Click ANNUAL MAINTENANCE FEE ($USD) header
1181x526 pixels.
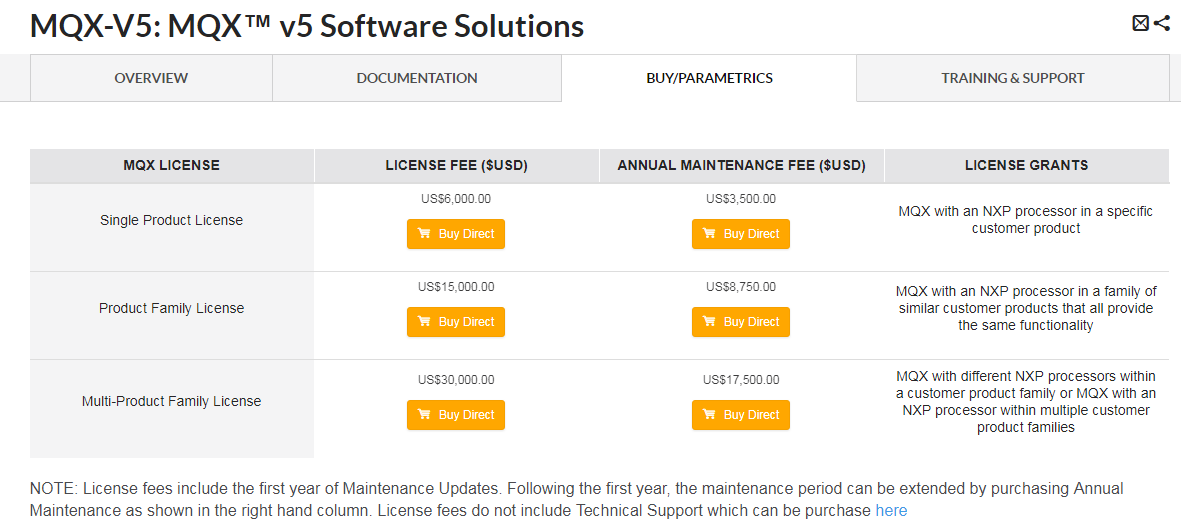741,166
